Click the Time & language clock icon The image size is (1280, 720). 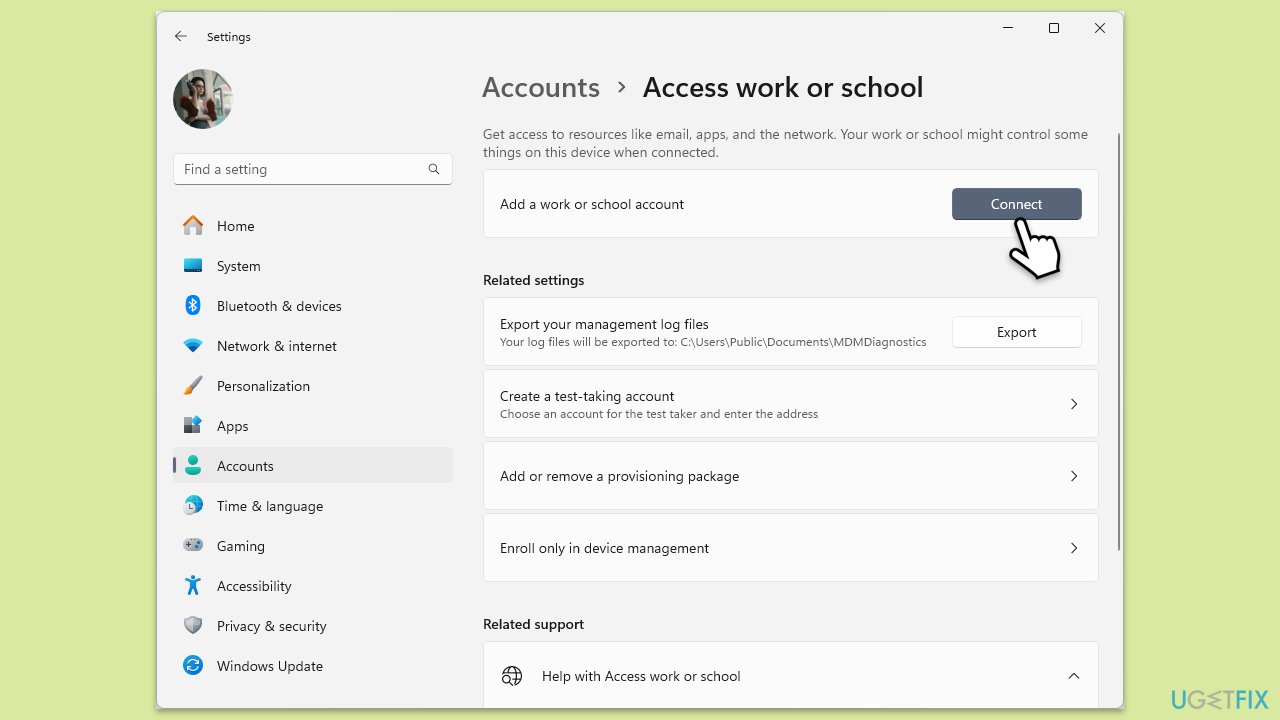click(x=193, y=506)
